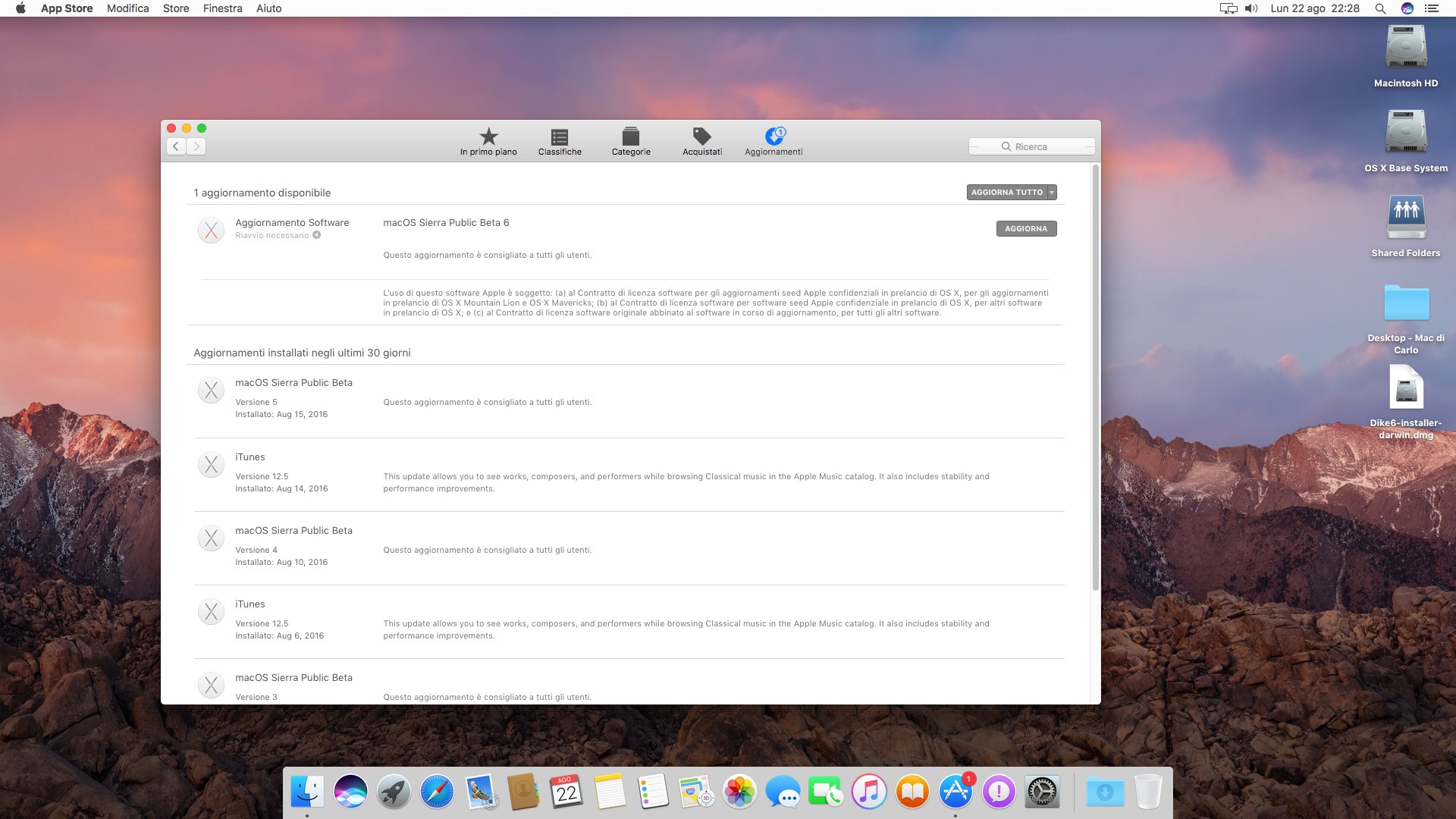The height and width of the screenshot is (819, 1456).
Task: Open the Classifiche list icon
Action: pos(560,137)
